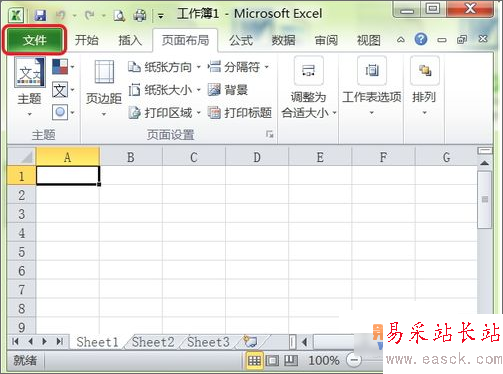Go to previous sheet navigation arrow

pos(30,341)
